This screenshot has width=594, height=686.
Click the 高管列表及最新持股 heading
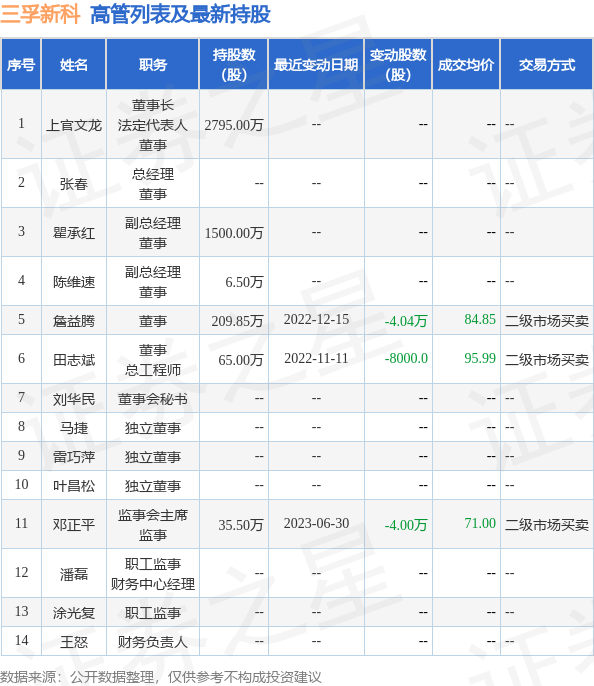pos(180,14)
